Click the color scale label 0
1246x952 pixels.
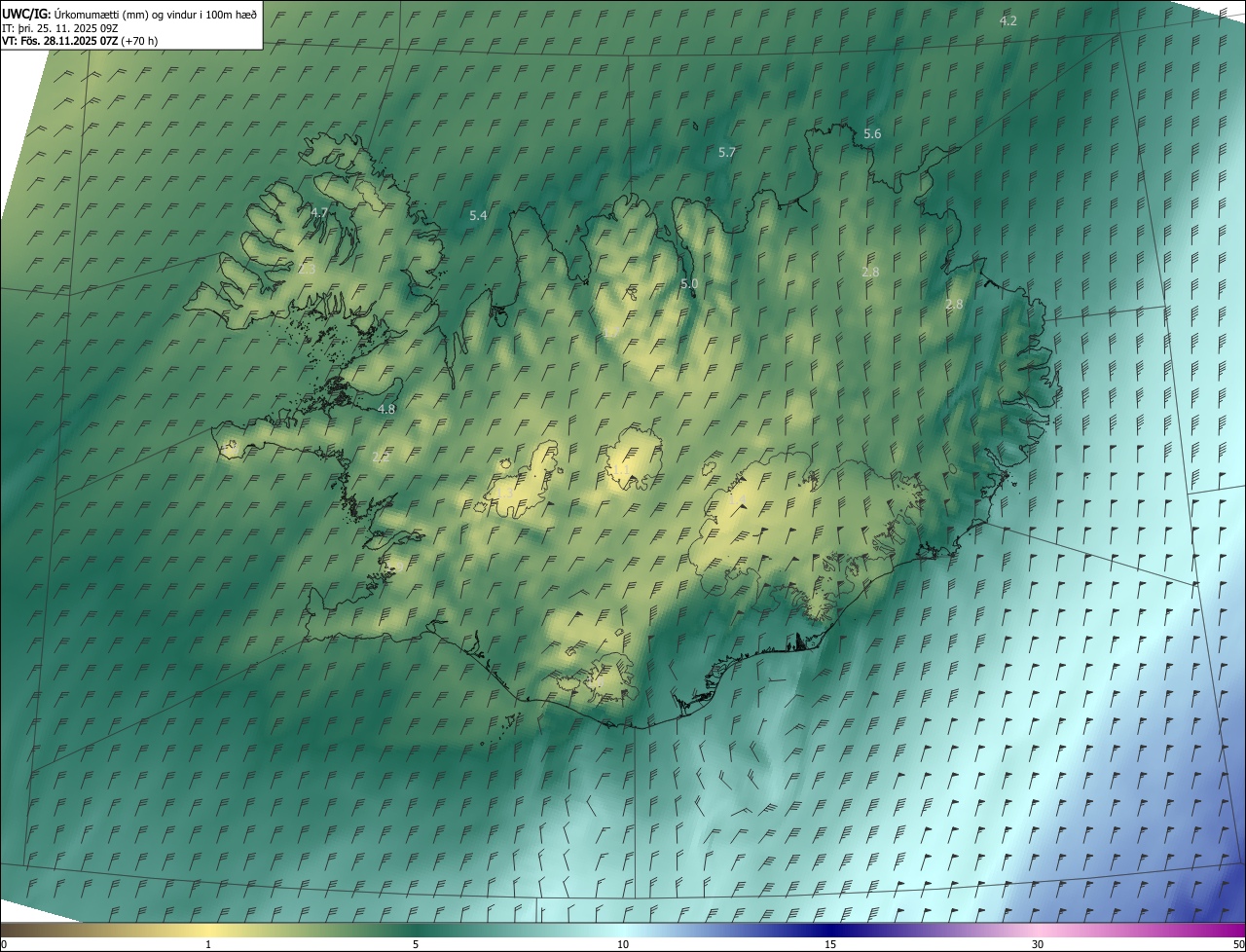4,944
